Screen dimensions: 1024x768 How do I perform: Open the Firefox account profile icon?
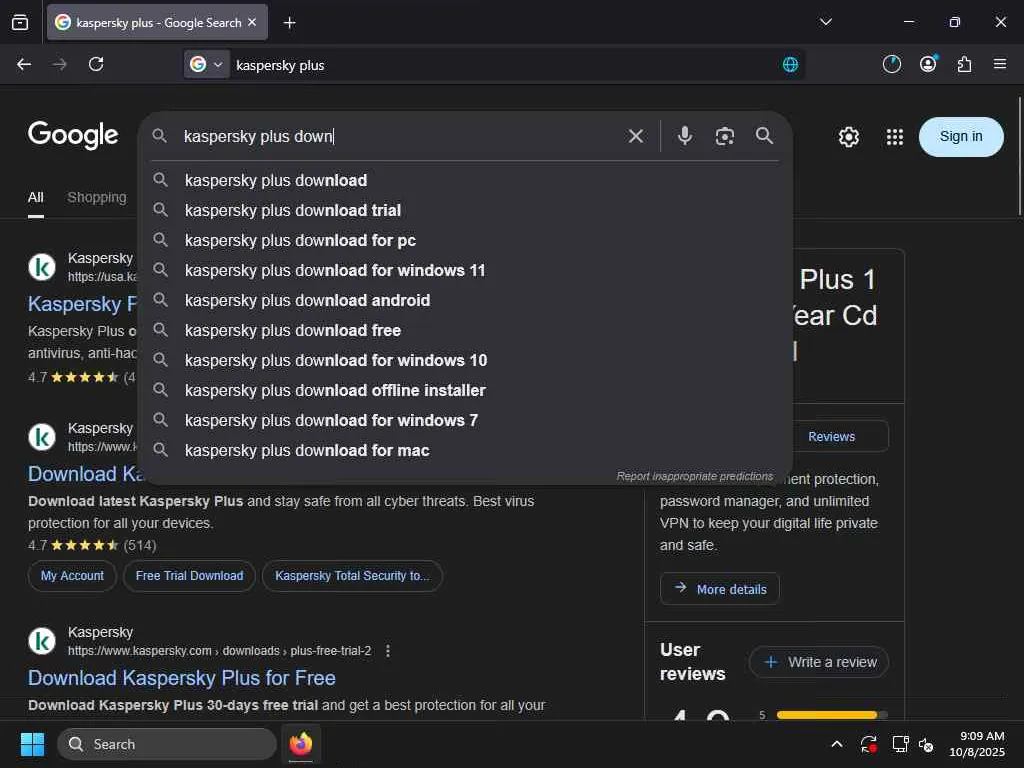(928, 64)
